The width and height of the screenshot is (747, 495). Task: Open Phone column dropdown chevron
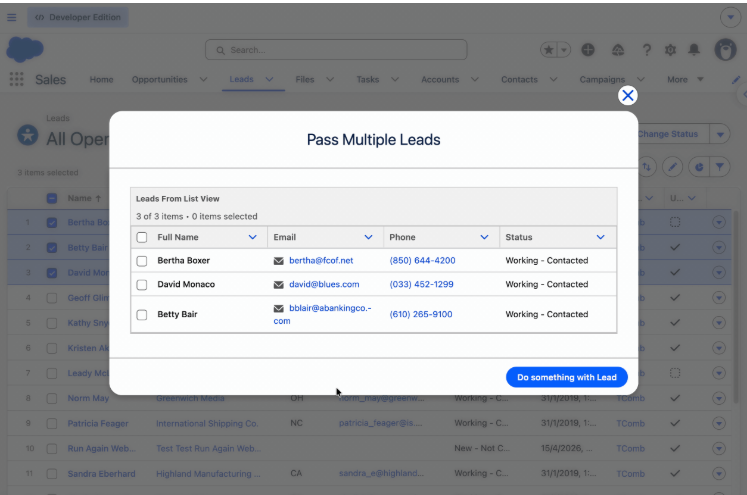tap(484, 237)
